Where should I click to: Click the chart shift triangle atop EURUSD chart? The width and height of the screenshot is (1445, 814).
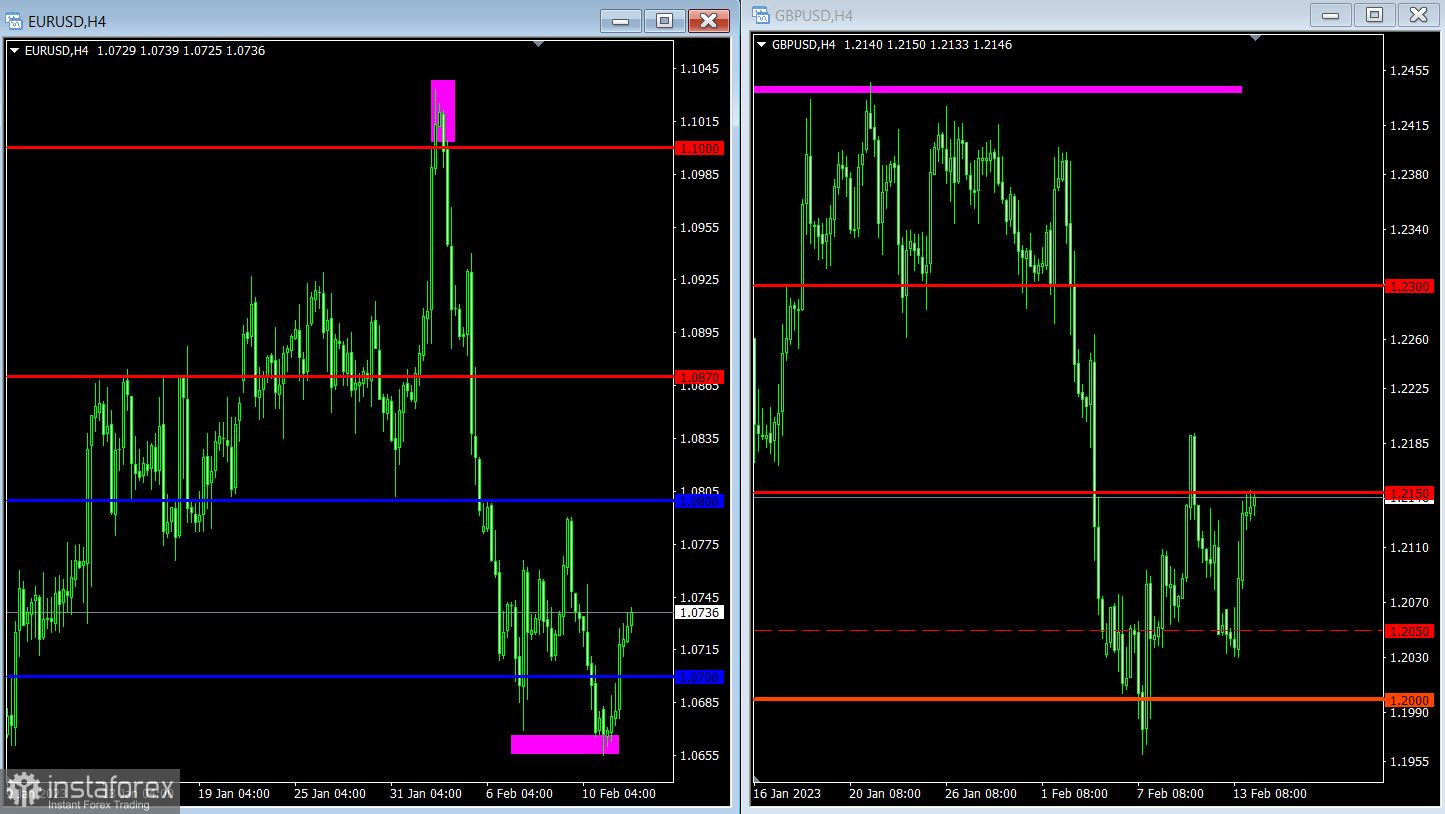(x=540, y=44)
